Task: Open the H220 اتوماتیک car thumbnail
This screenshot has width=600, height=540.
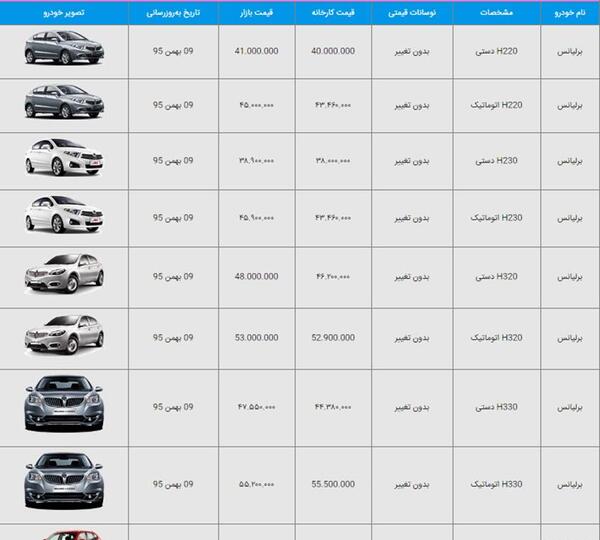Action: click(64, 101)
